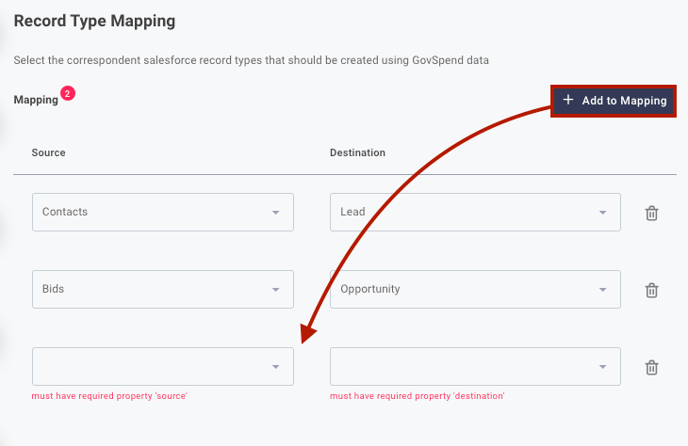Click Add to Mapping button
This screenshot has height=446, width=688.
[x=613, y=101]
